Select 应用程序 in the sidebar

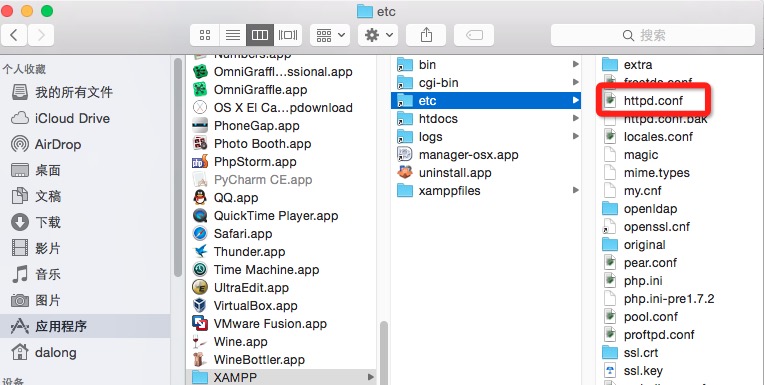click(85, 326)
